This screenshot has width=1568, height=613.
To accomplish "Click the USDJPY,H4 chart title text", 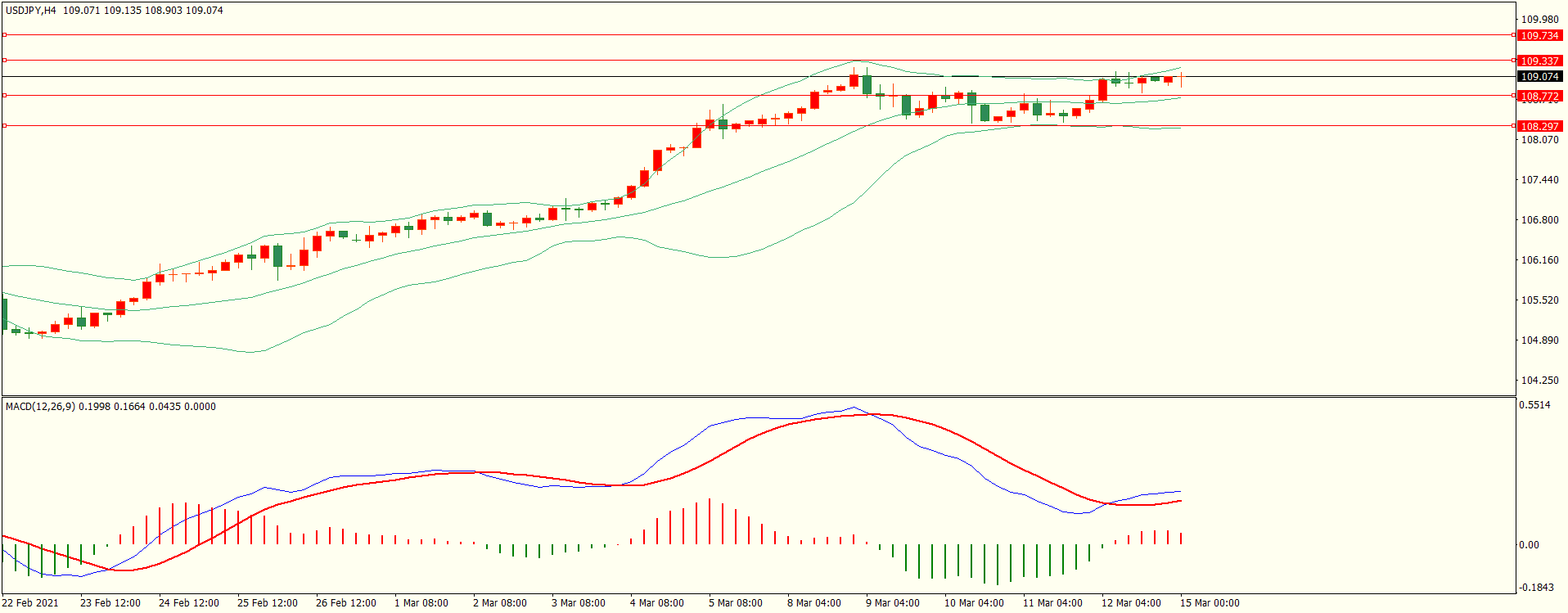I will click(31, 11).
